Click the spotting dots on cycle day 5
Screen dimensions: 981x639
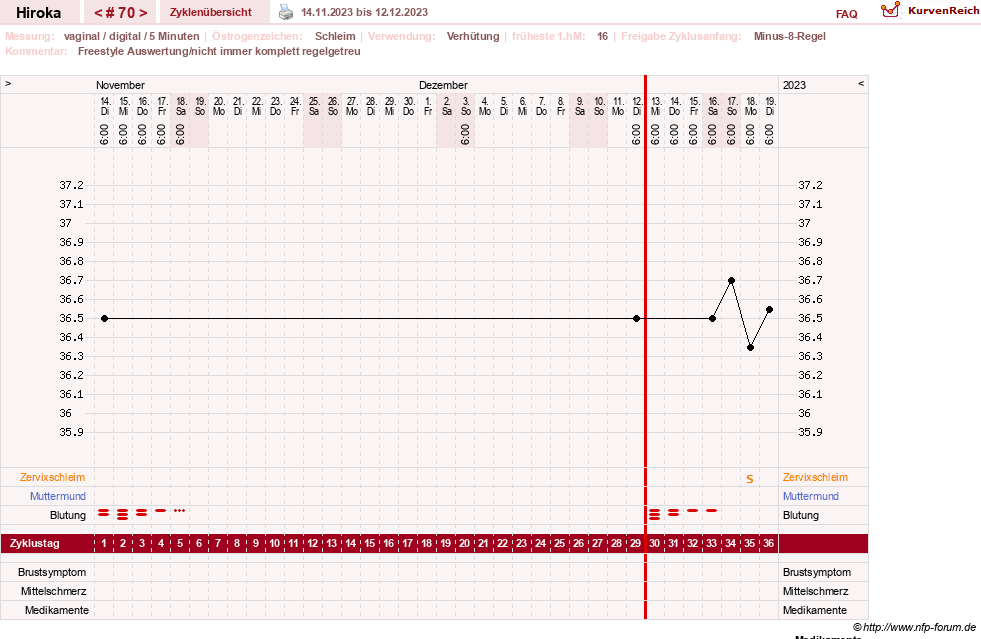pyautogui.click(x=180, y=511)
